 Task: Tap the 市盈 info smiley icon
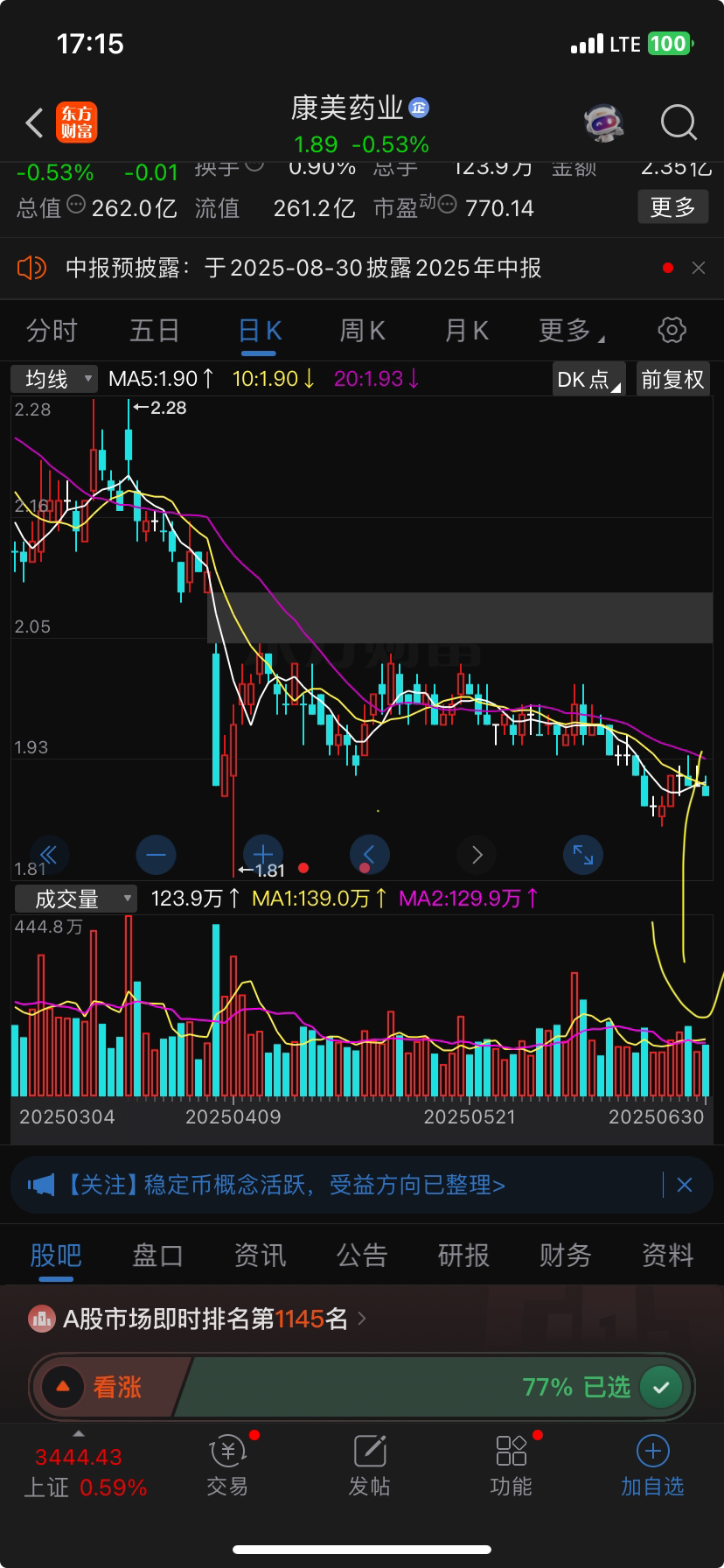pyautogui.click(x=447, y=206)
